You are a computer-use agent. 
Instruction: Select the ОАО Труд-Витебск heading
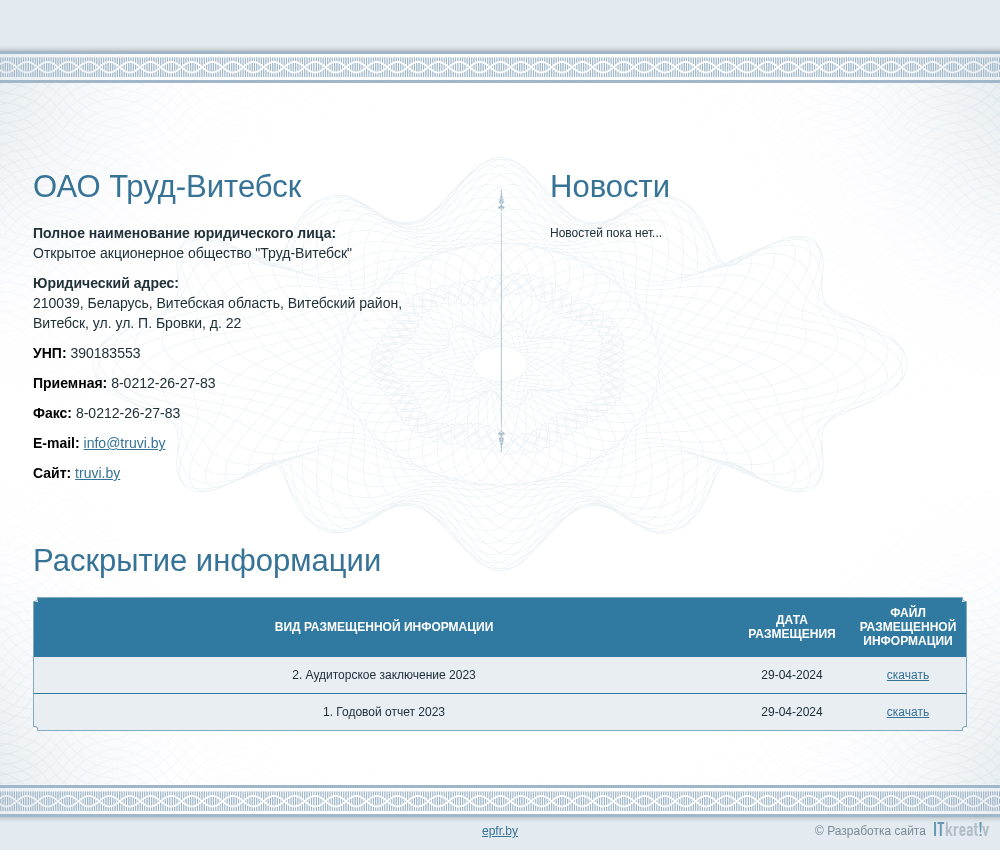click(x=167, y=187)
